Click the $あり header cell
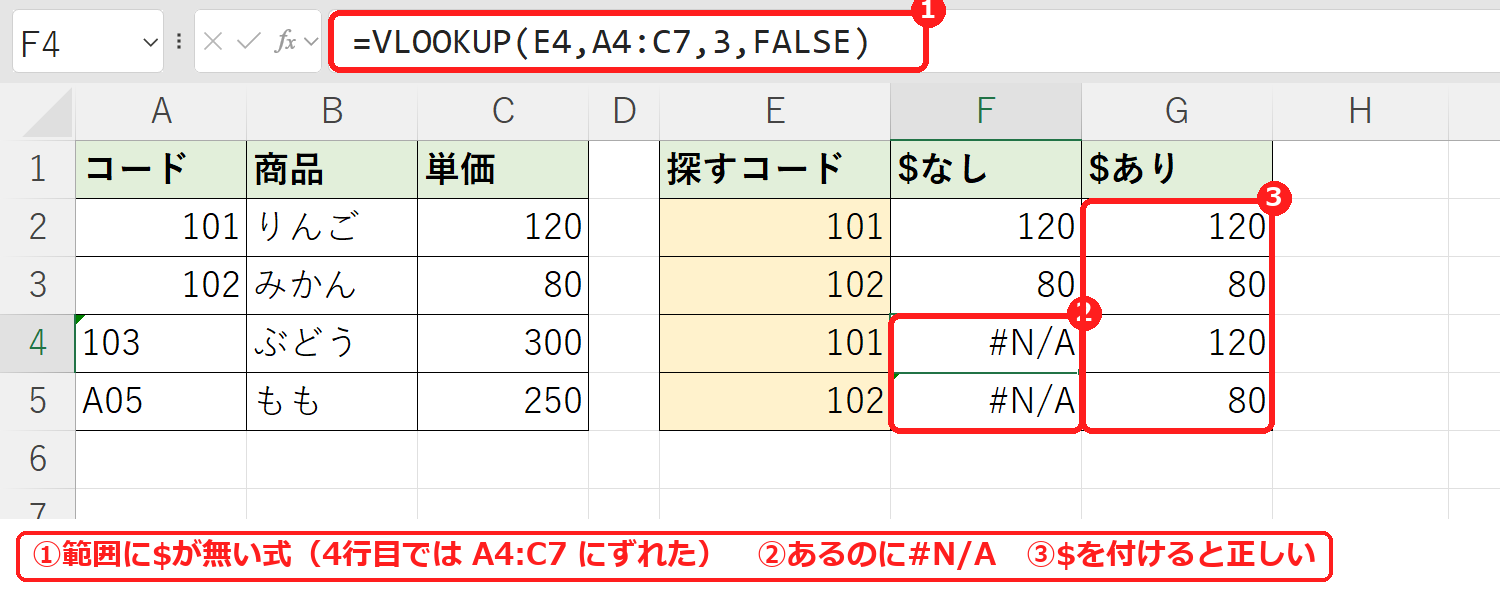 1177,169
